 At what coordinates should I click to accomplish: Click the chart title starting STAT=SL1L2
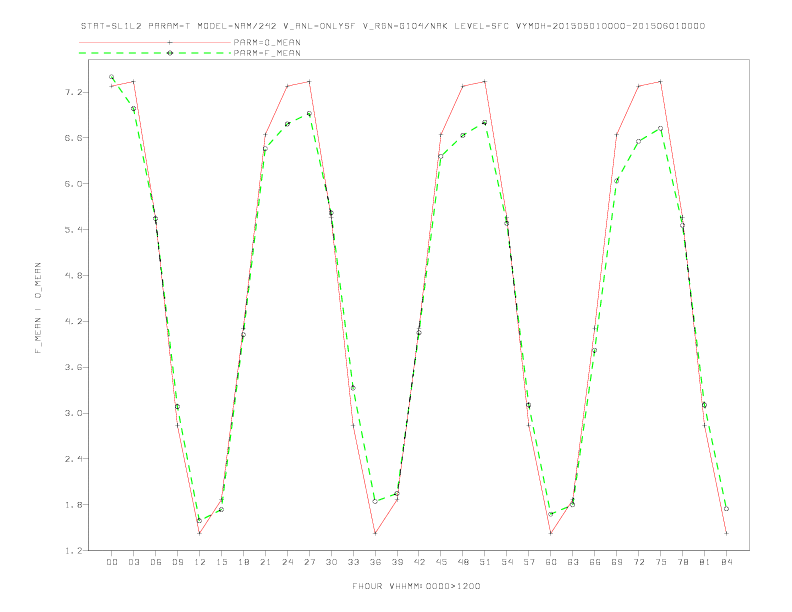click(392, 26)
